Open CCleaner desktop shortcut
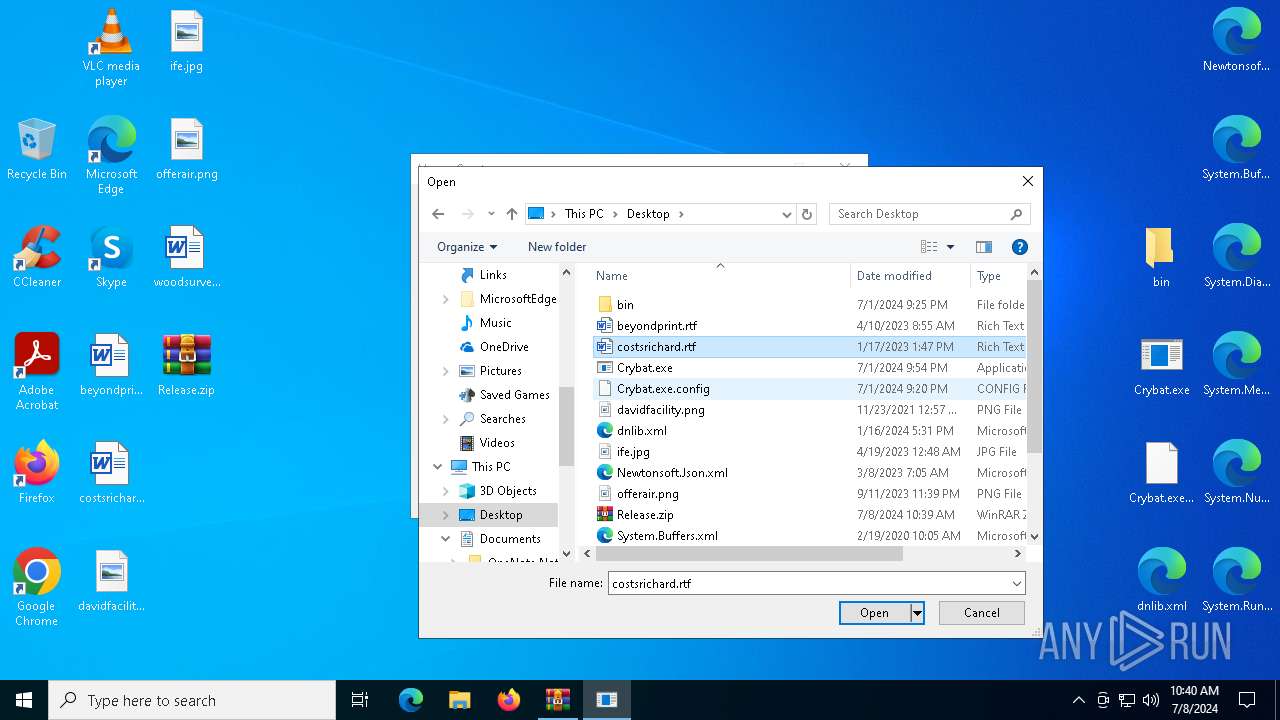The height and width of the screenshot is (720, 1280). click(37, 256)
